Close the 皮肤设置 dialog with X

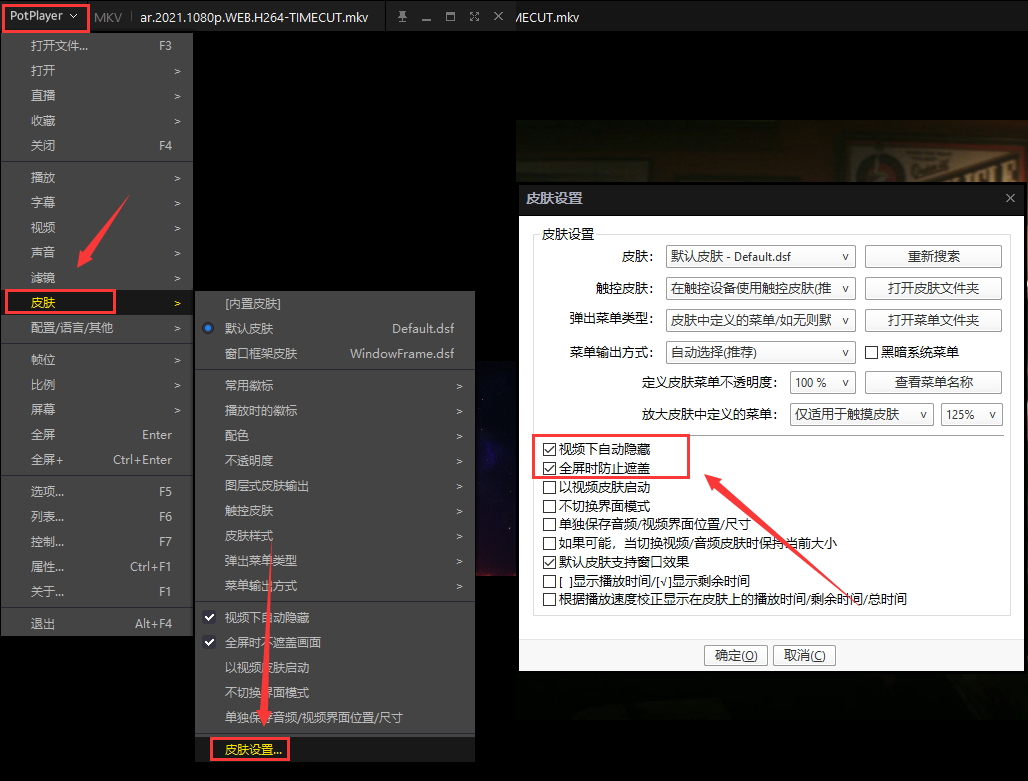(1010, 199)
